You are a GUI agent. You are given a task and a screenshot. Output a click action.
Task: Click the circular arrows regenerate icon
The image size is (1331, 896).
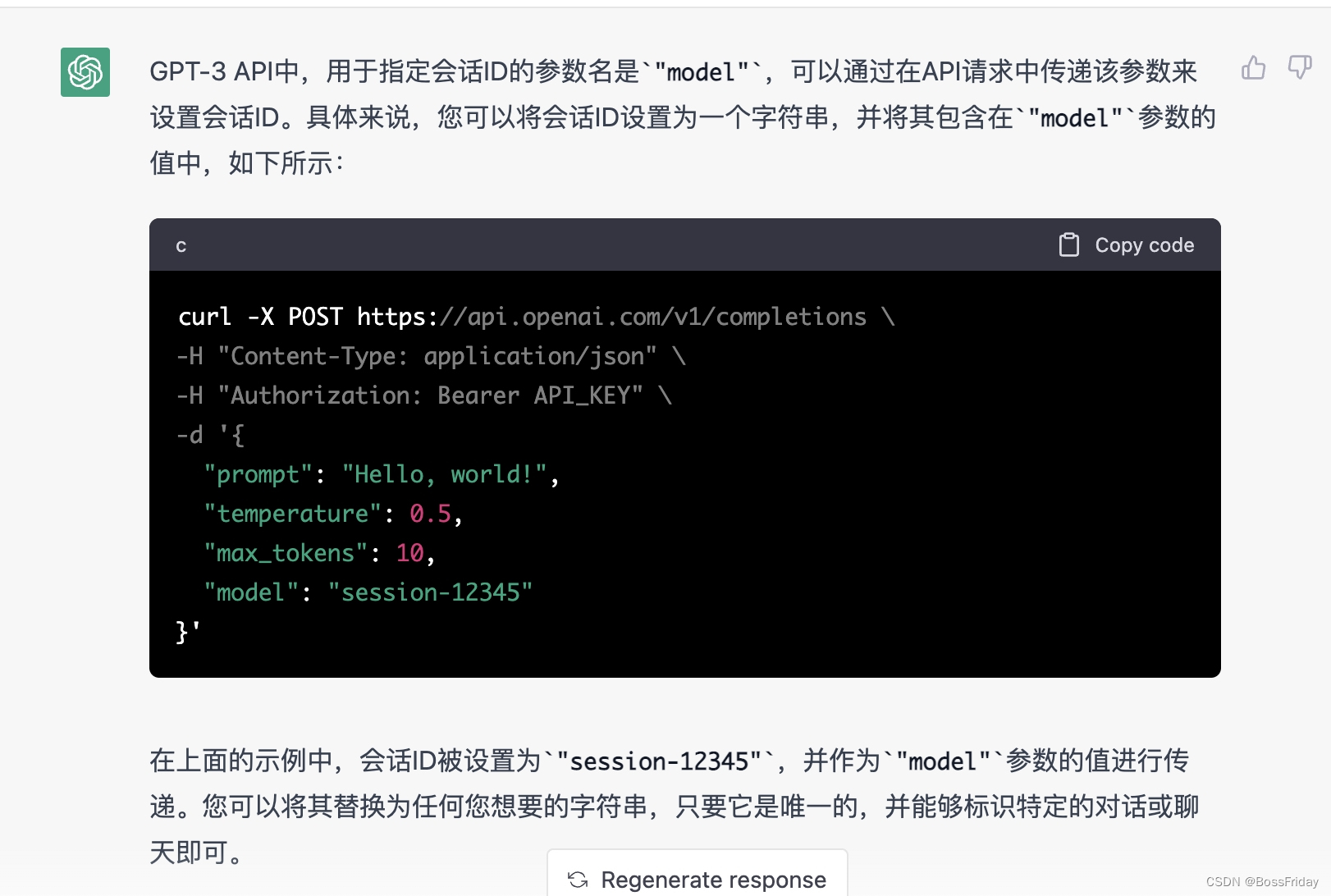point(578,880)
